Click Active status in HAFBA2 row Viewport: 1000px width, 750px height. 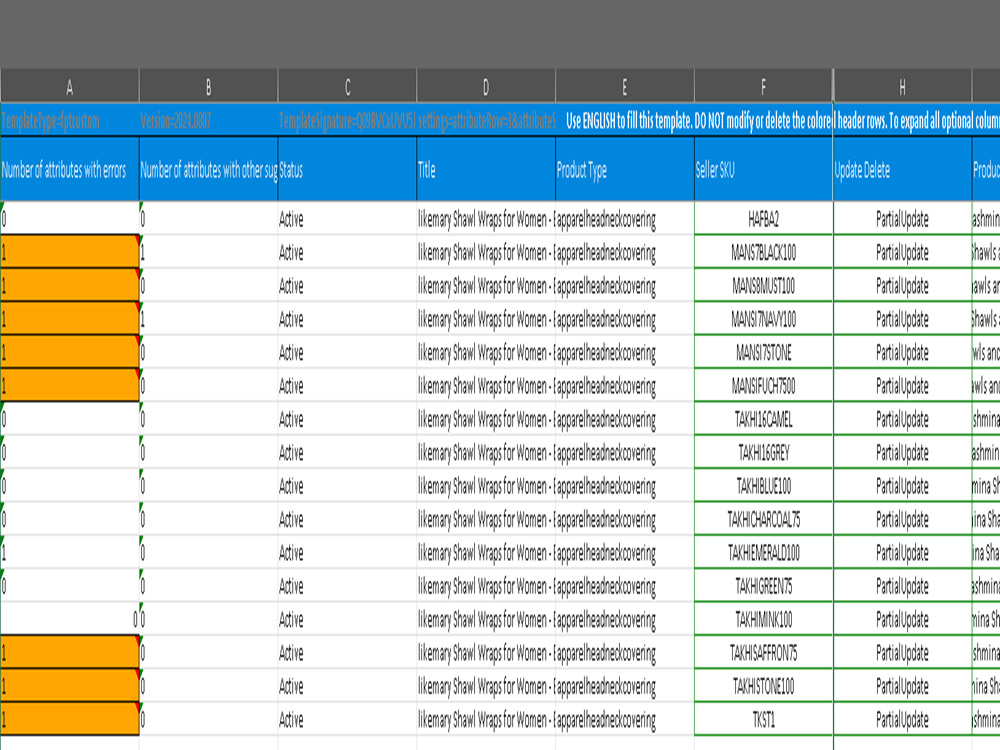[x=347, y=219]
